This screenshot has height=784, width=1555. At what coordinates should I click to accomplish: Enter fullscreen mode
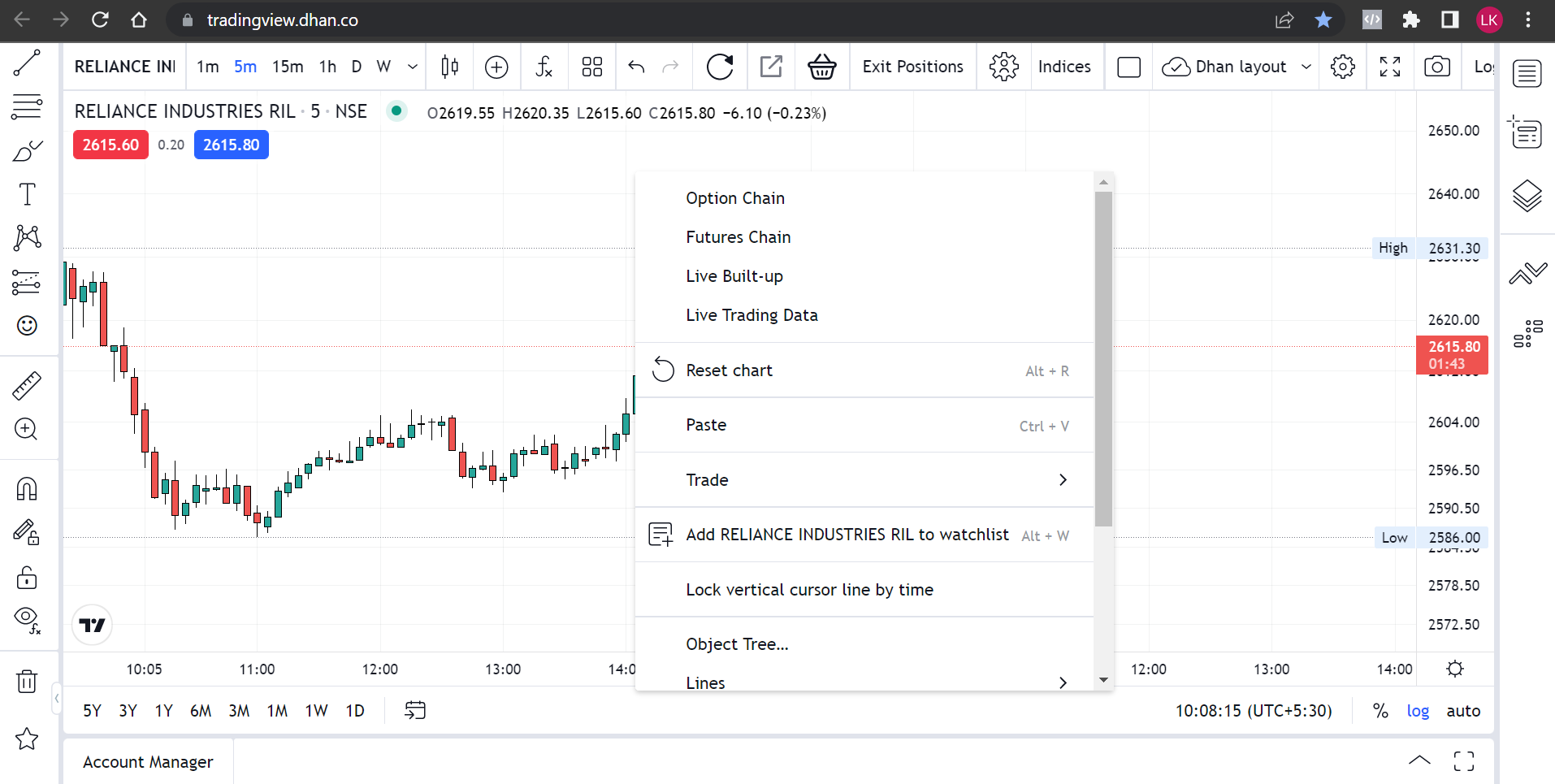coord(1390,67)
